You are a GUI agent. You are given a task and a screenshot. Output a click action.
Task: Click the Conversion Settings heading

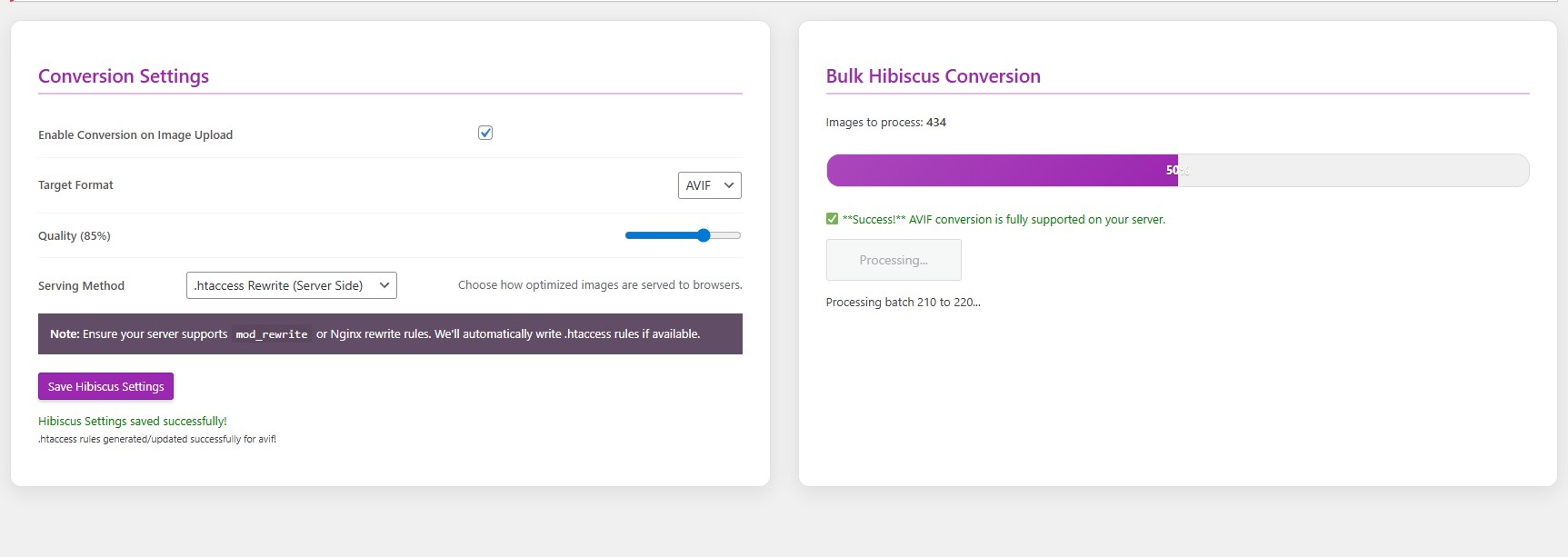(x=124, y=76)
